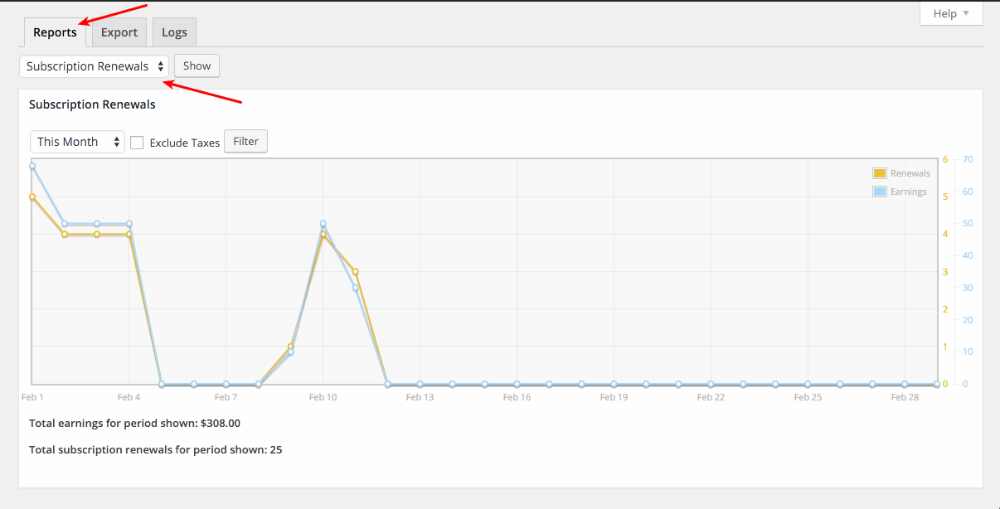This screenshot has height=509, width=1000.
Task: Click the yellow Renewals point on Feb 11
Action: (x=355, y=272)
